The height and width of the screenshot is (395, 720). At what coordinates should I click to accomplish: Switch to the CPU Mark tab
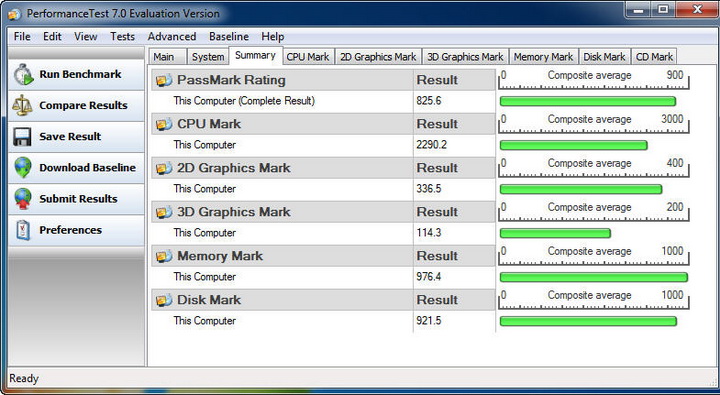308,56
